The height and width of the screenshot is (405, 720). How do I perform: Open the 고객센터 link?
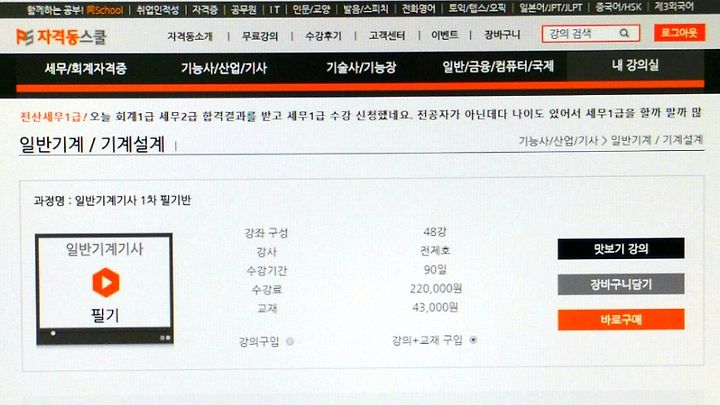[387, 35]
